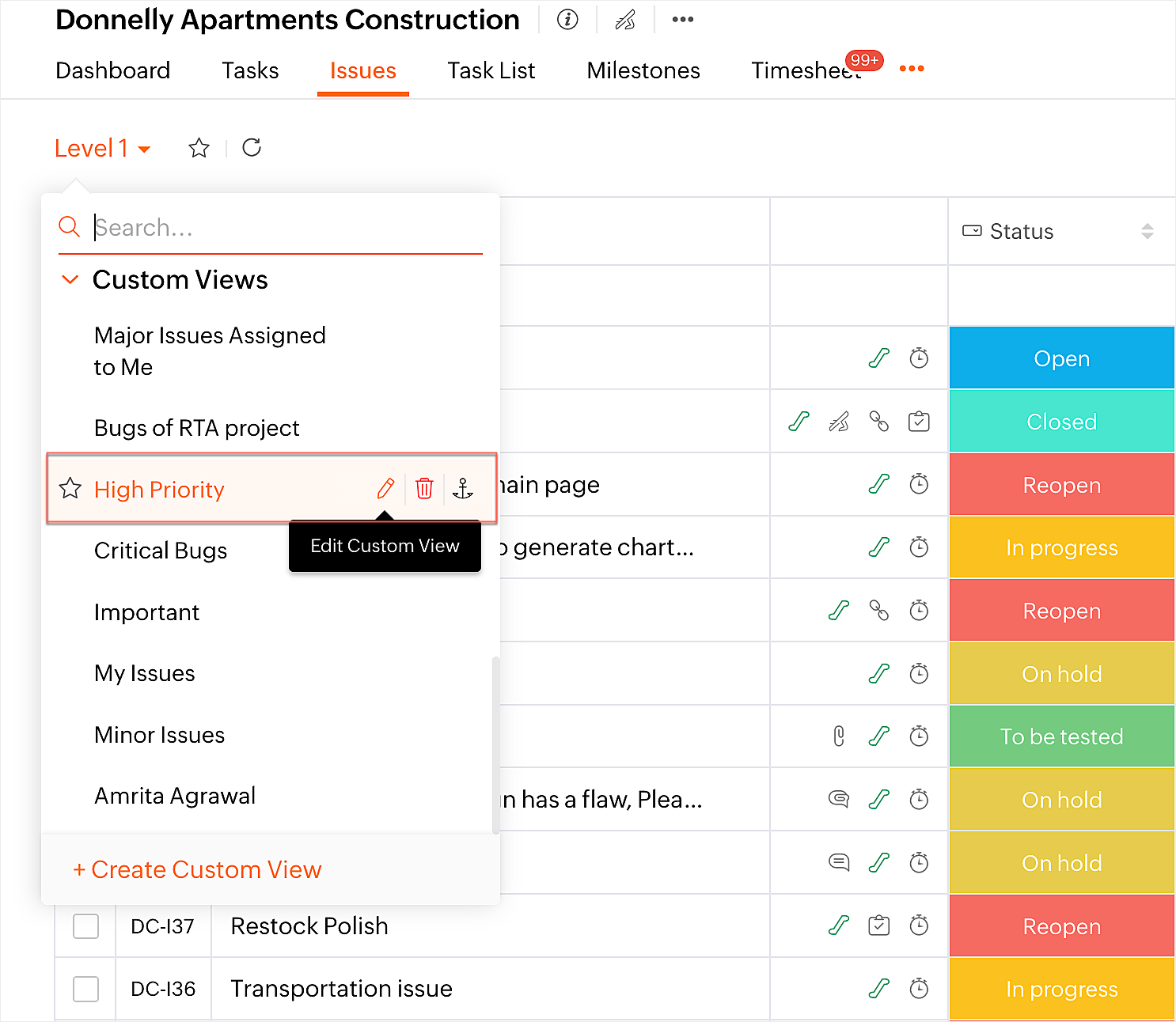The image size is (1176, 1022).
Task: Click the timer icon in the Restock Polish row
Action: coord(919,925)
